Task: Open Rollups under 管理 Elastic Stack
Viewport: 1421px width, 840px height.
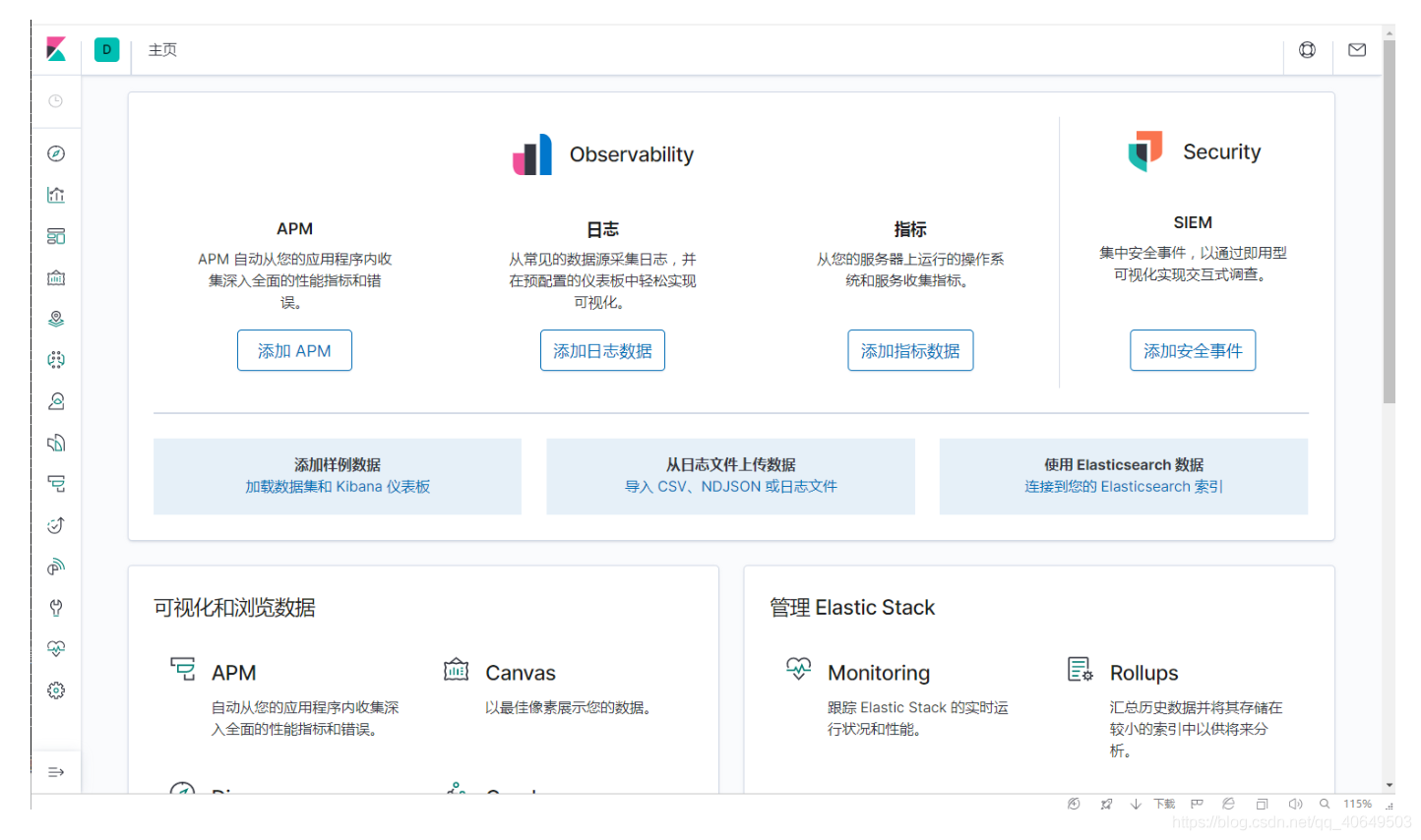Action: (x=1143, y=673)
